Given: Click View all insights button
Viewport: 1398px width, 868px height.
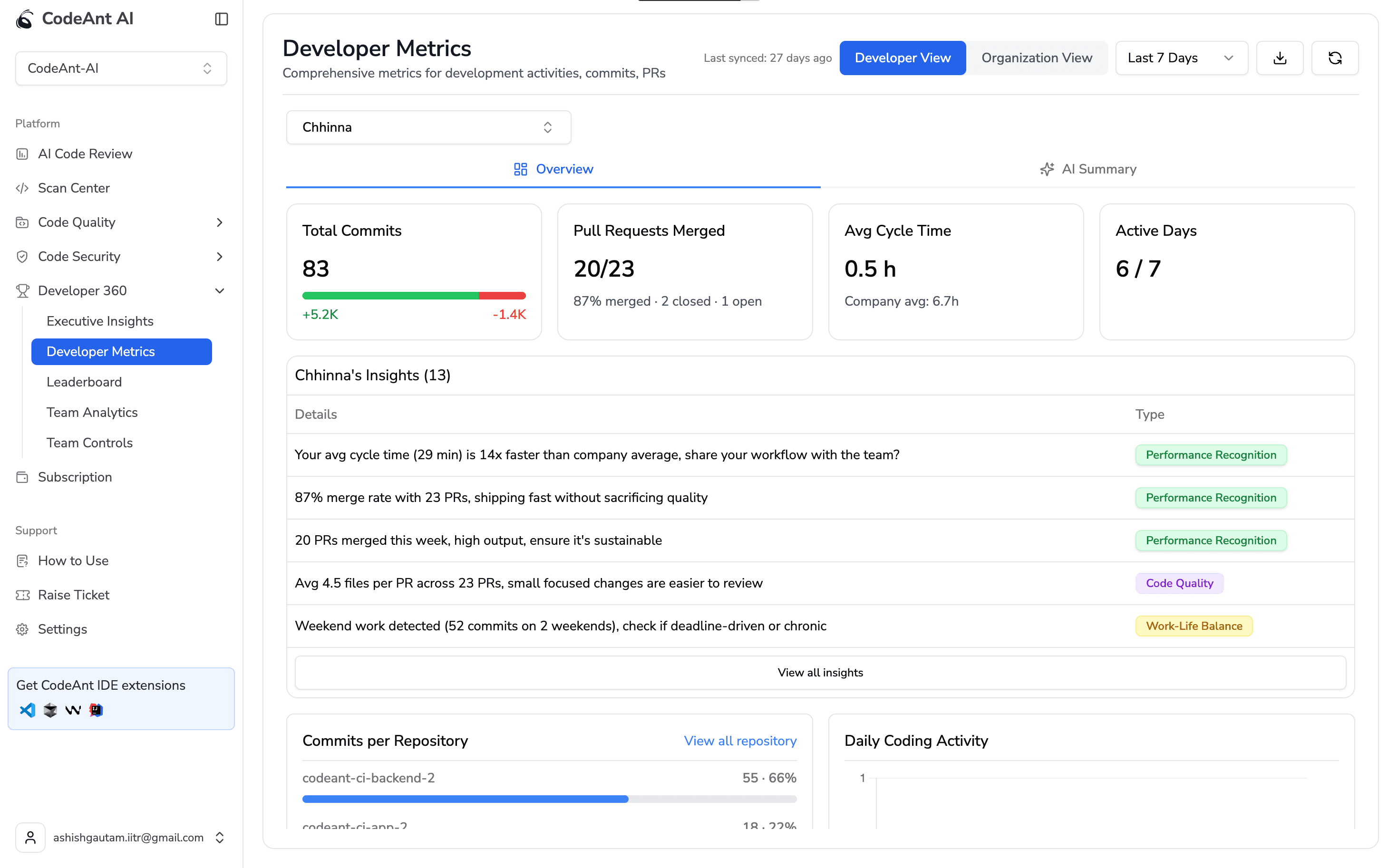Looking at the screenshot, I should 819,672.
